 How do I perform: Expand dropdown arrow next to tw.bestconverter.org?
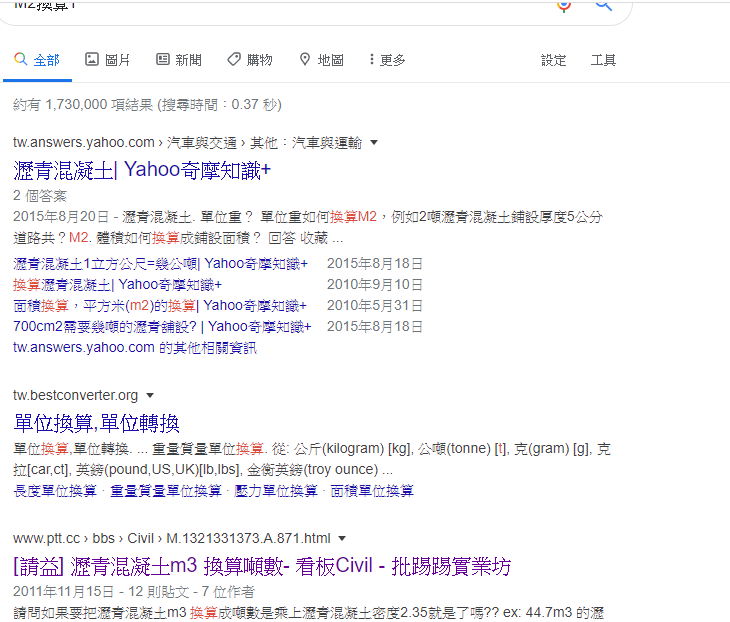click(x=149, y=396)
